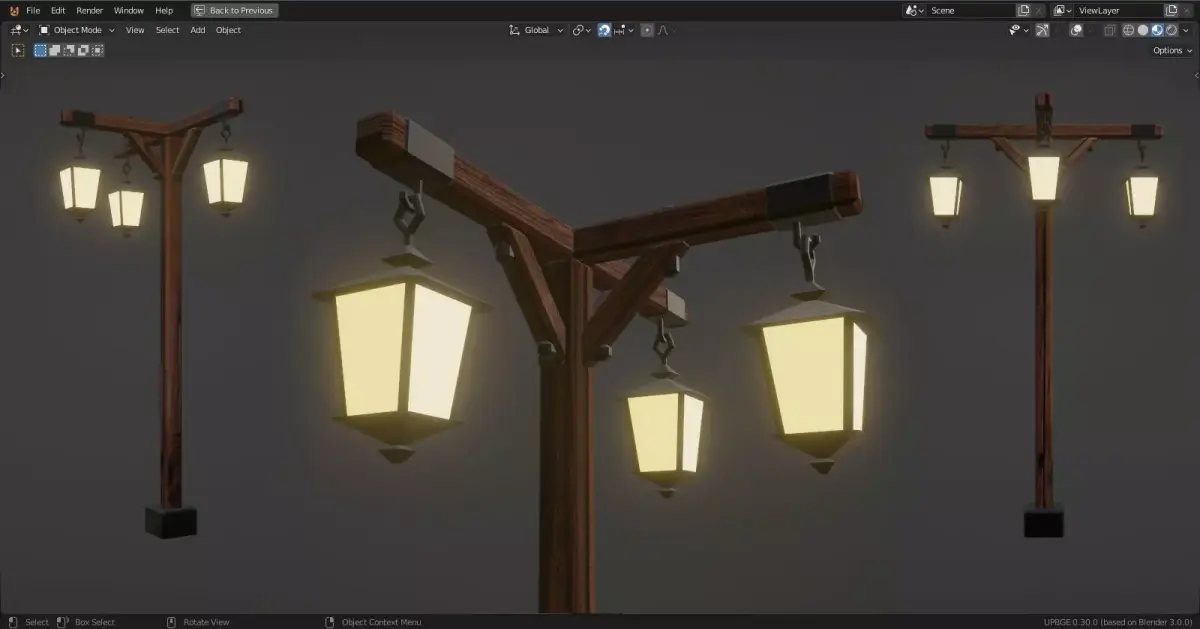Choose Invert selection mode icon

coord(83,50)
